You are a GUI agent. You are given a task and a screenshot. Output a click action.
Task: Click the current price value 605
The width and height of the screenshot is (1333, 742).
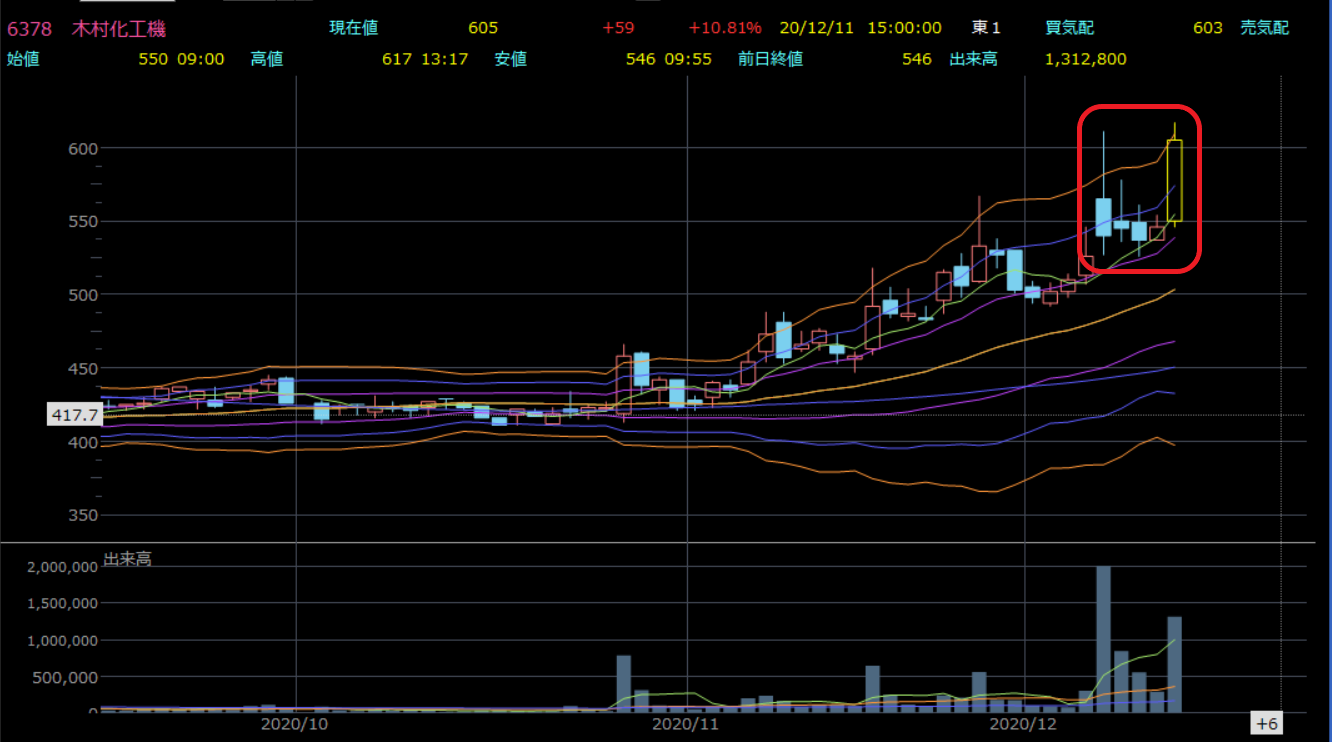click(x=482, y=28)
